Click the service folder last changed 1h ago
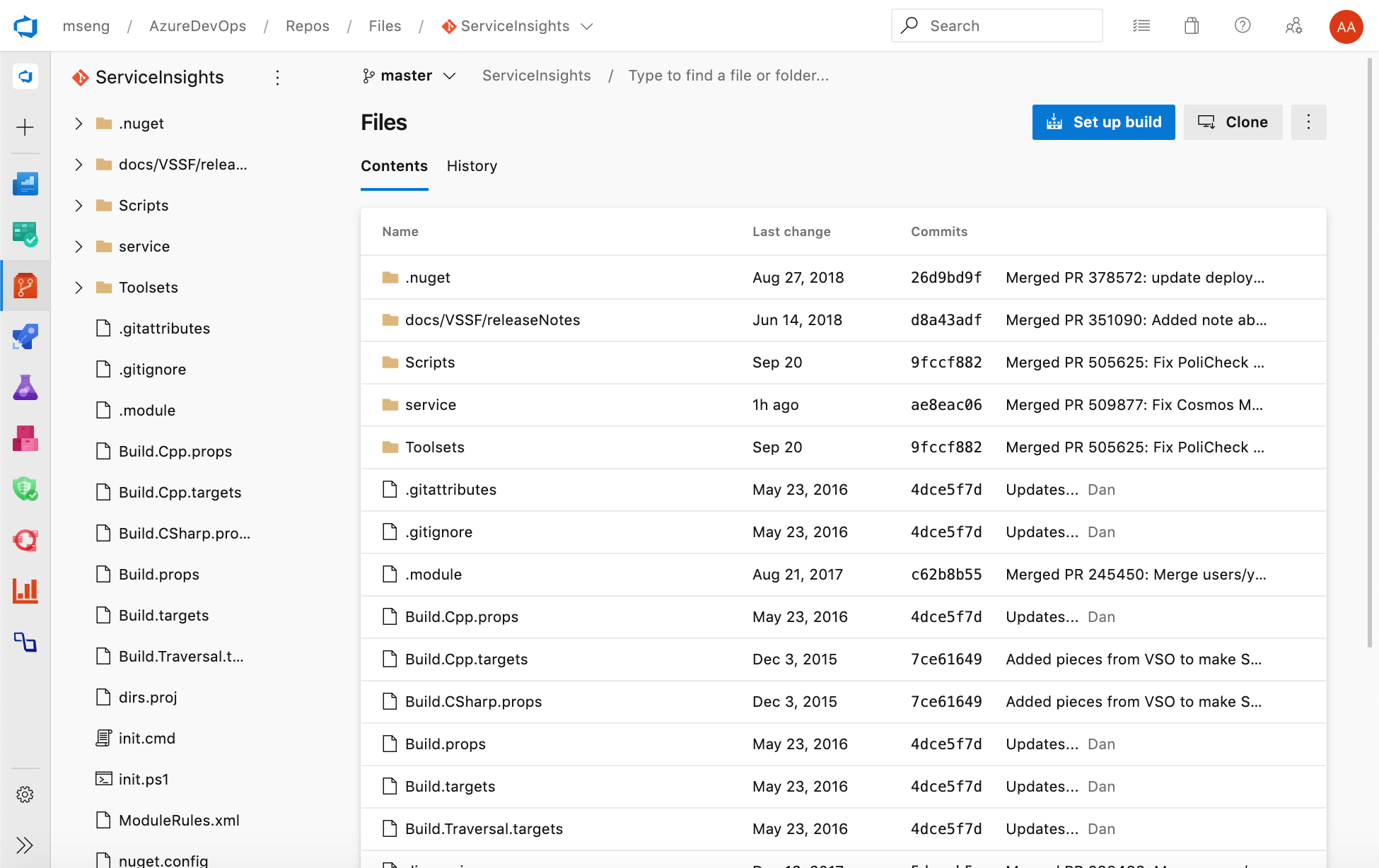This screenshot has height=868, width=1379. (x=430, y=404)
